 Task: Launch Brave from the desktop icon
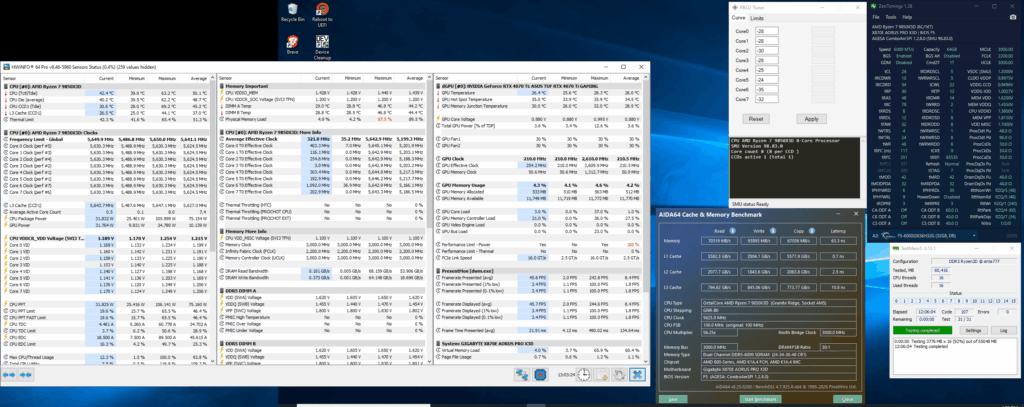[x=293, y=44]
